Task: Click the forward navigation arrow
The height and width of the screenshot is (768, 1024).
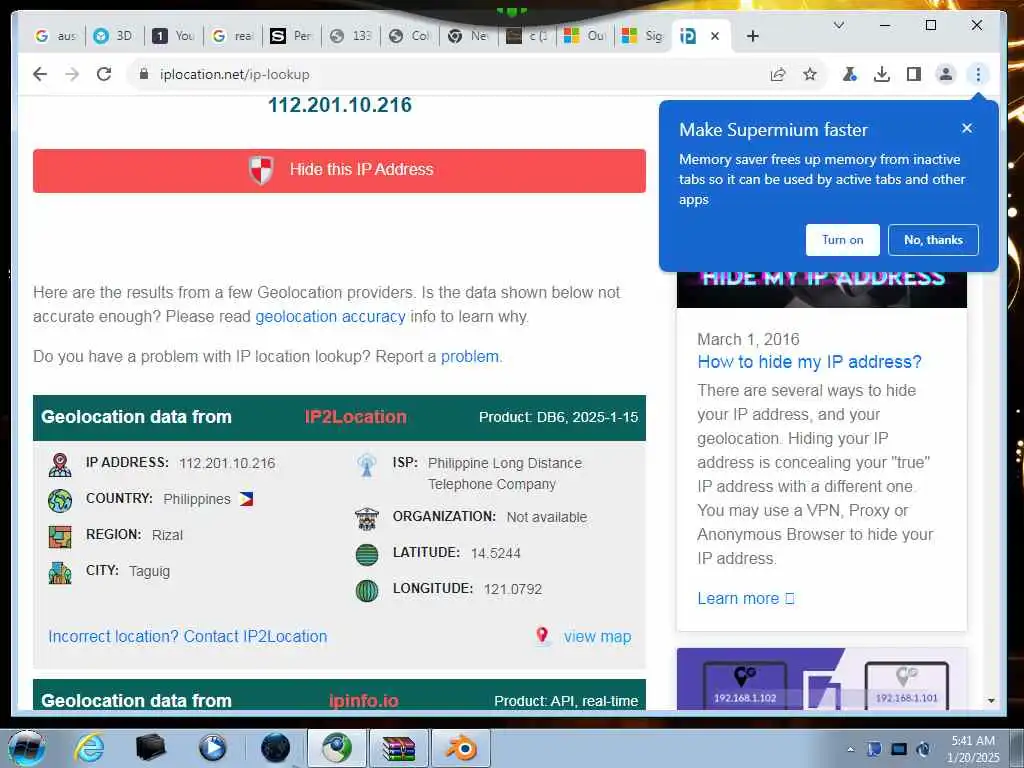Action: pyautogui.click(x=72, y=74)
